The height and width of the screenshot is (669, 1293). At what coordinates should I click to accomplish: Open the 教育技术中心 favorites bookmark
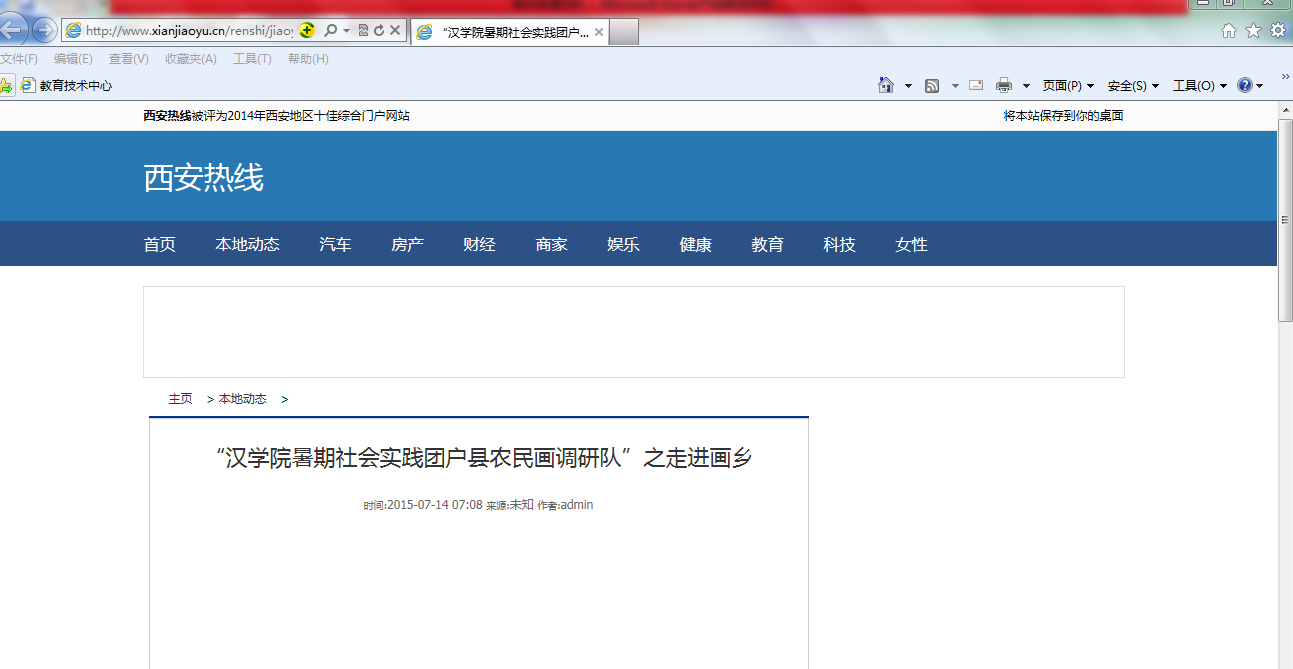(67, 86)
